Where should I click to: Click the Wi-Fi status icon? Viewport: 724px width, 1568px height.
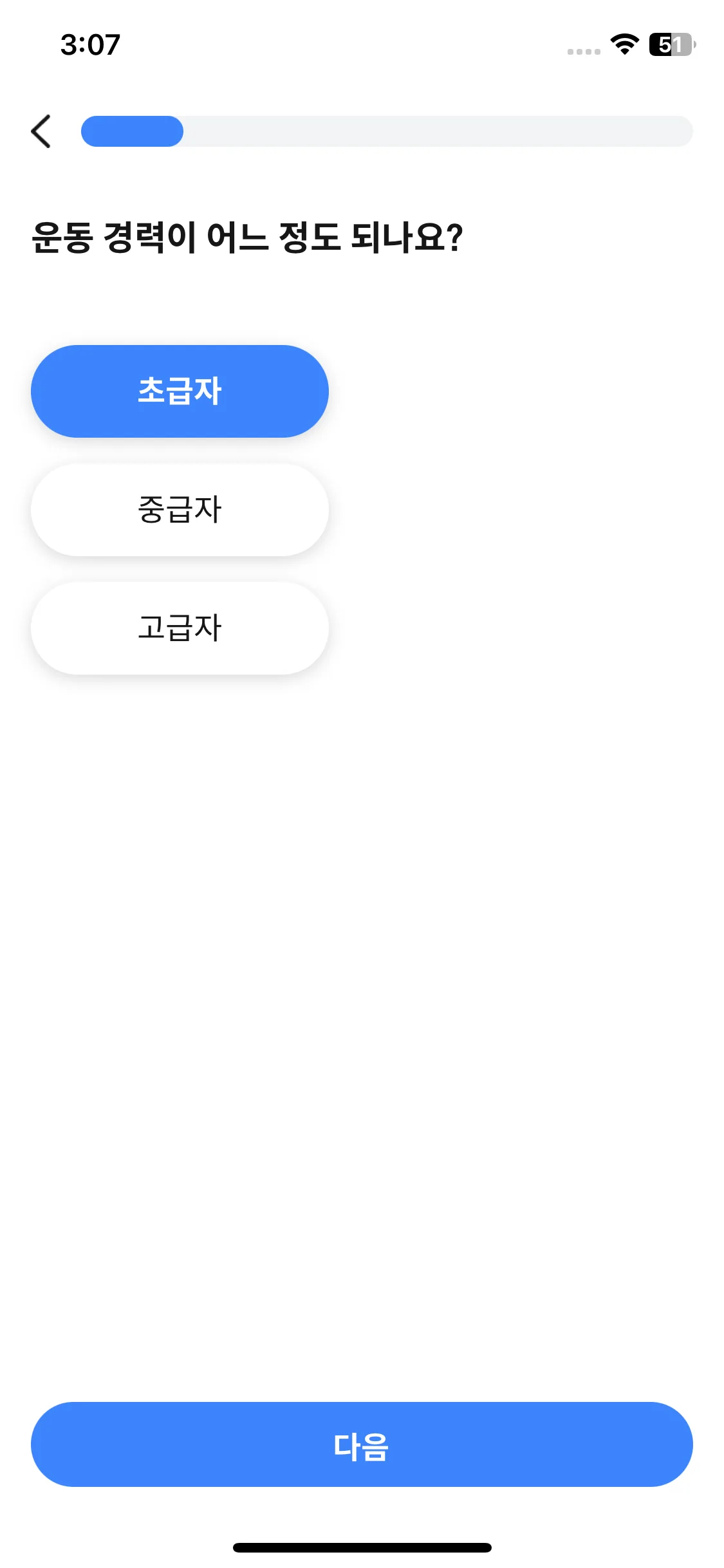624,44
